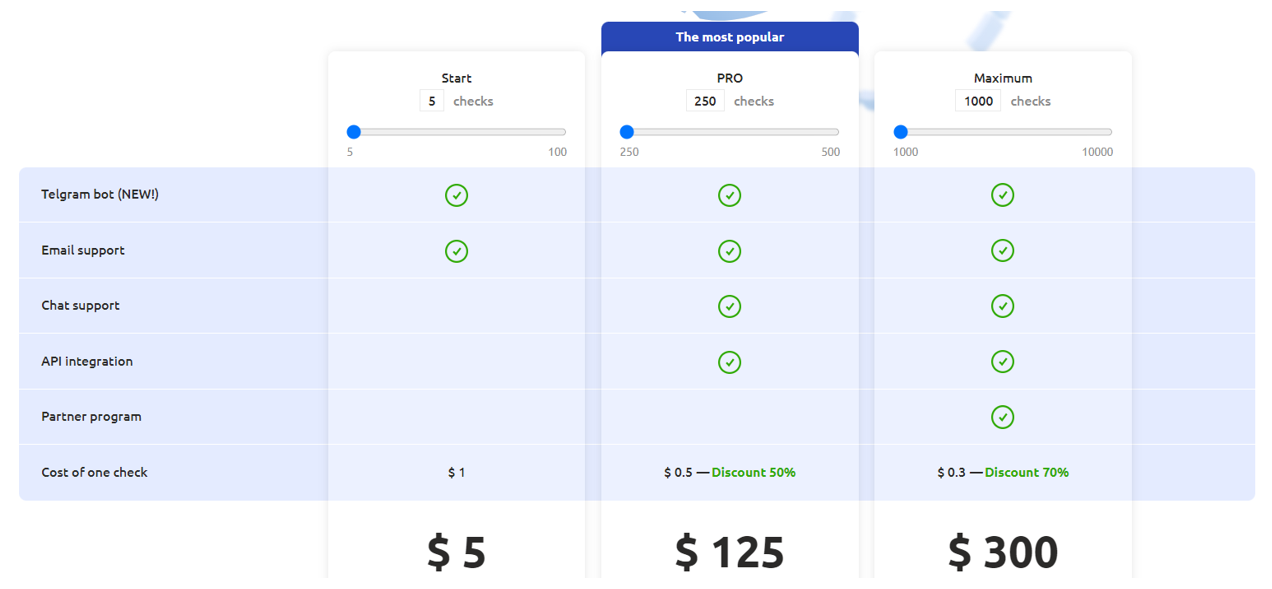Click the Email support checkmark under Start

[x=456, y=251]
